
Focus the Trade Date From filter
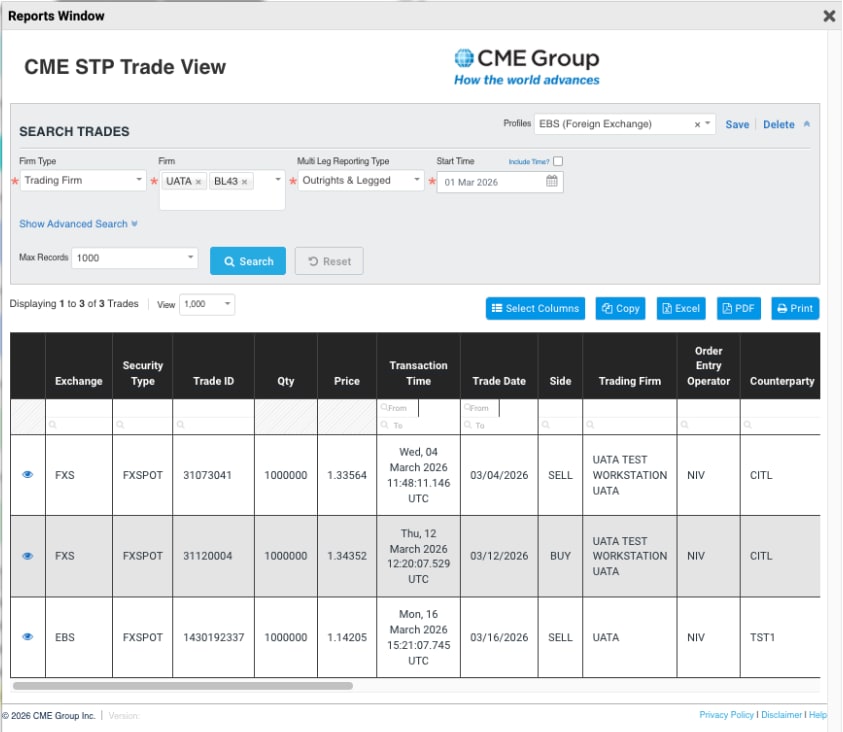click(480, 408)
